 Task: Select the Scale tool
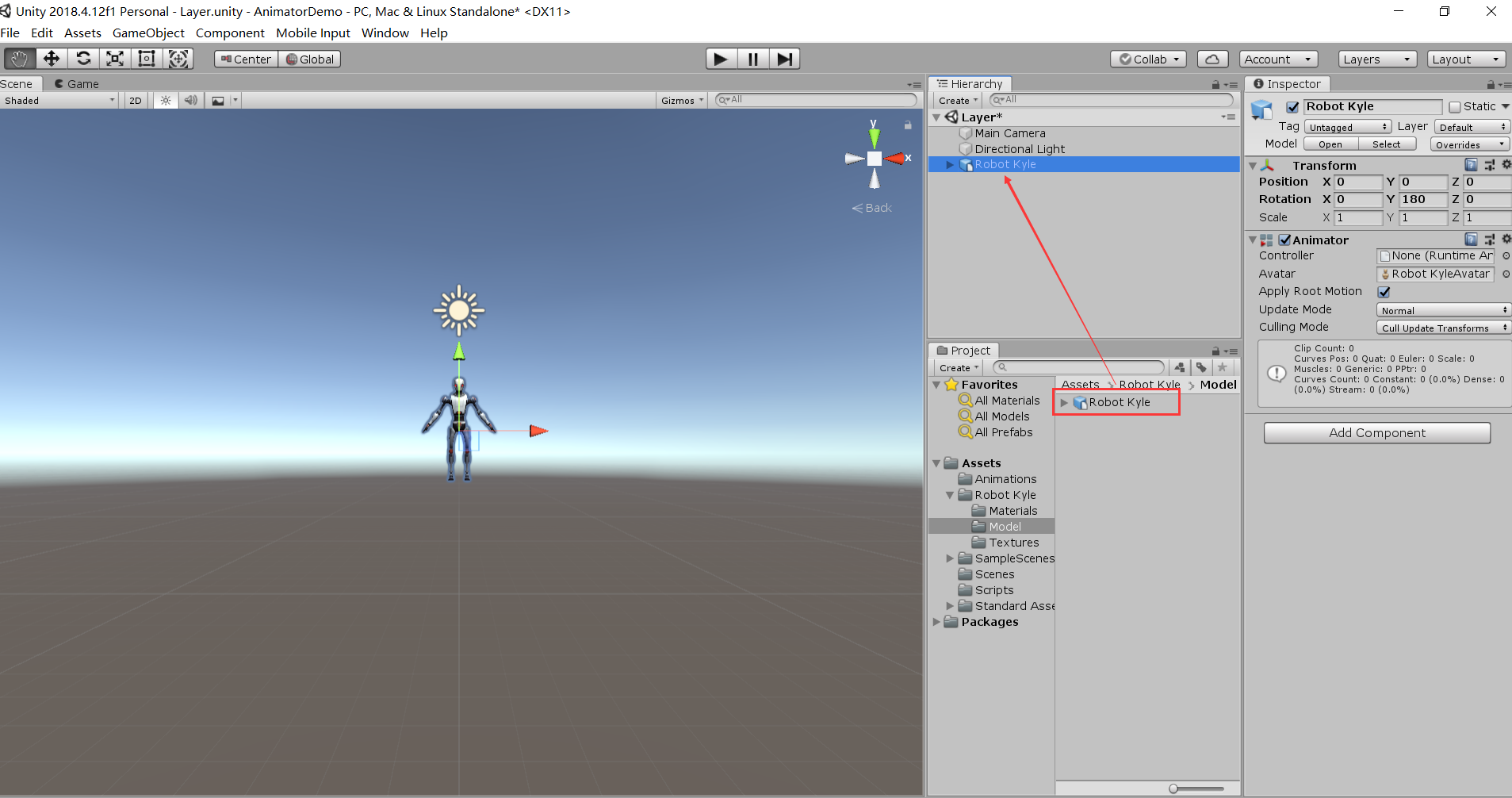coord(115,58)
